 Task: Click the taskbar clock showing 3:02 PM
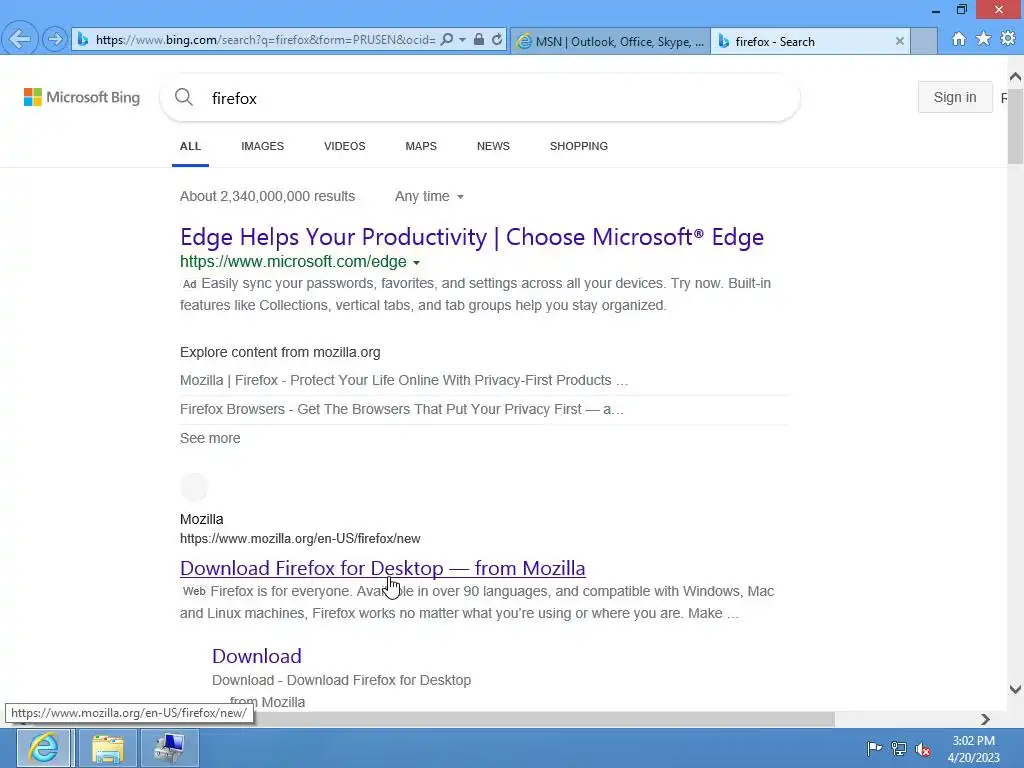[973, 749]
